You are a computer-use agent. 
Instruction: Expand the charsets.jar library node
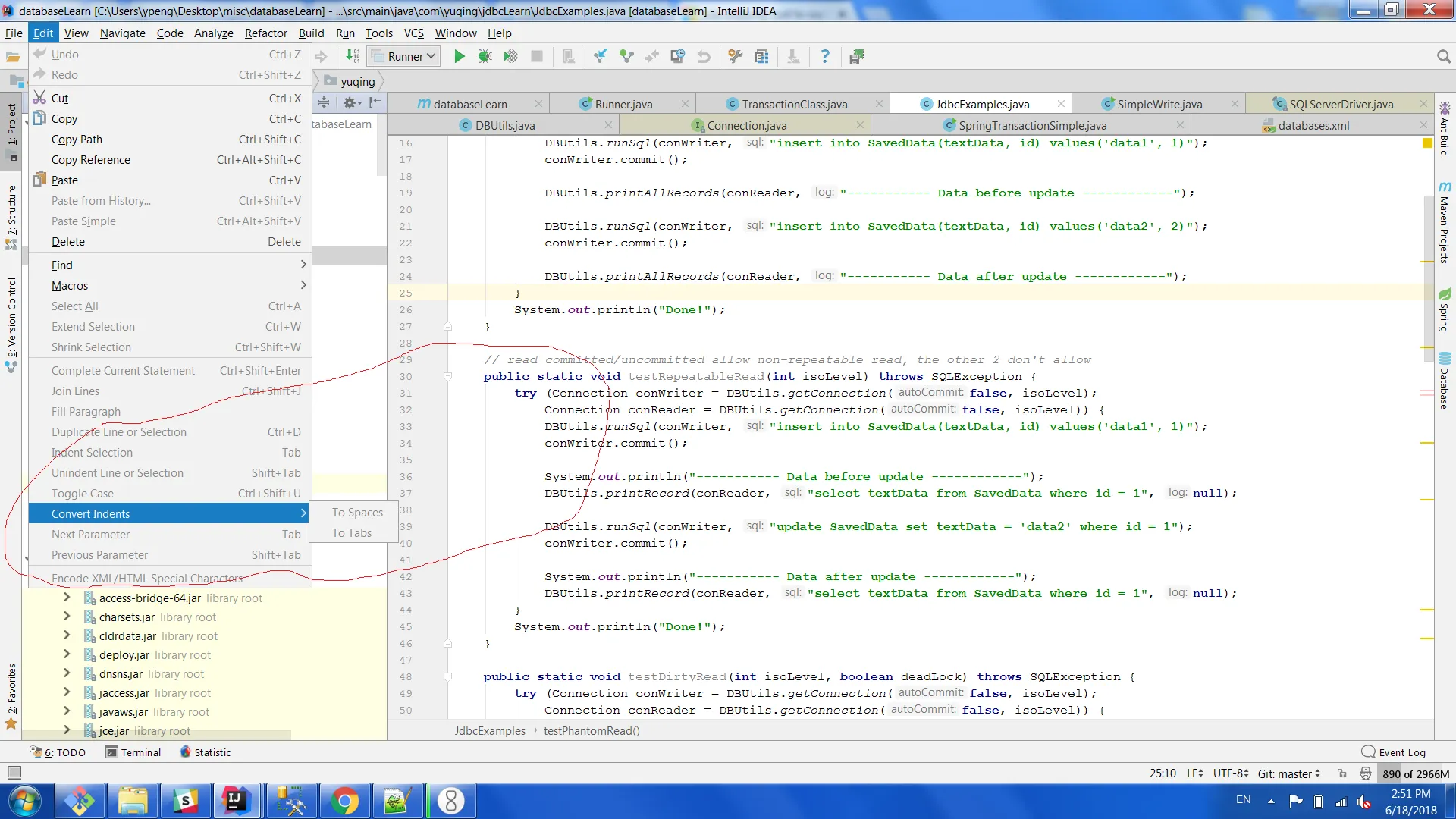(x=67, y=617)
